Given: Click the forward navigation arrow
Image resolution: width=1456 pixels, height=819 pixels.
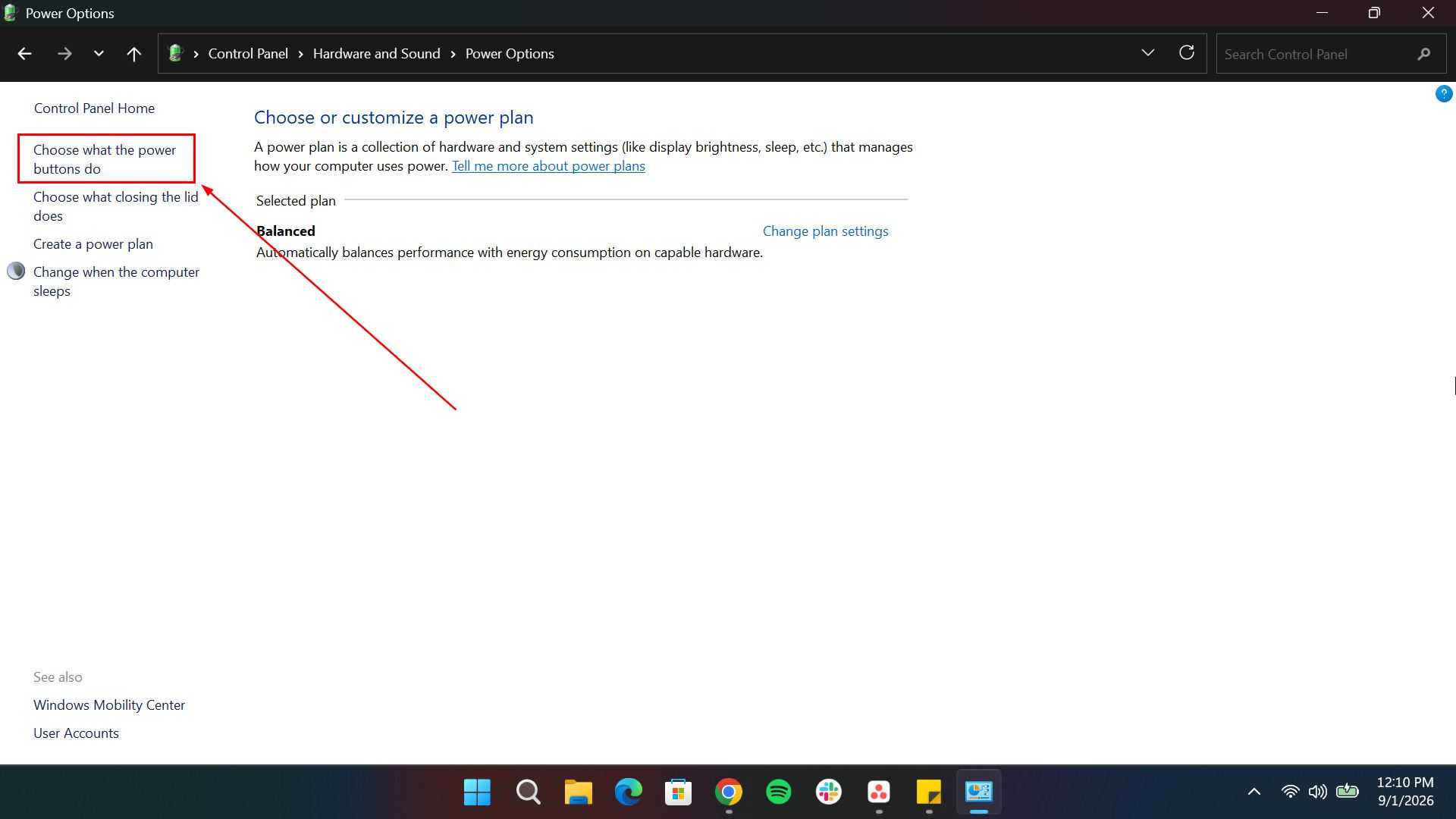Looking at the screenshot, I should (x=64, y=54).
